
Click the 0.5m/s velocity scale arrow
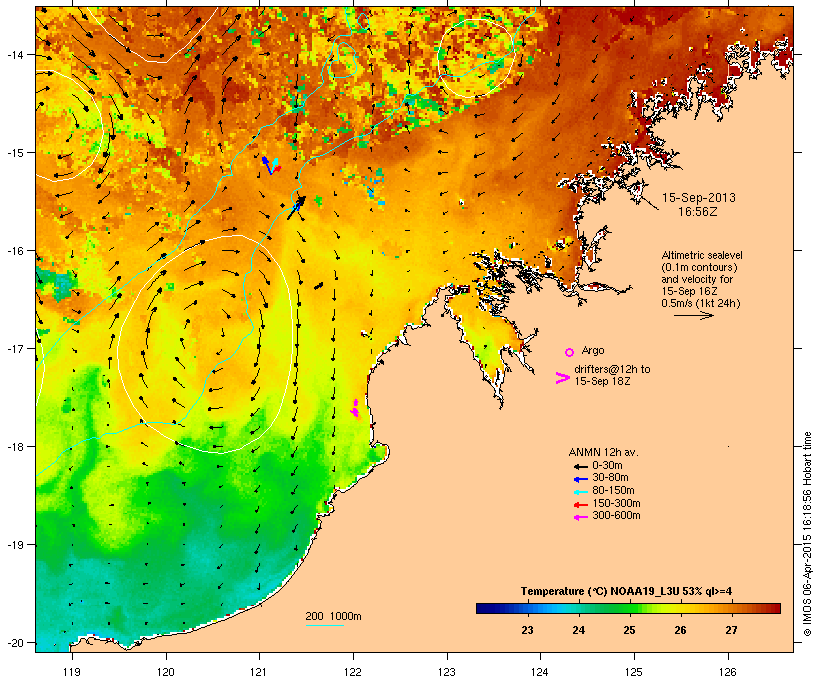point(694,315)
